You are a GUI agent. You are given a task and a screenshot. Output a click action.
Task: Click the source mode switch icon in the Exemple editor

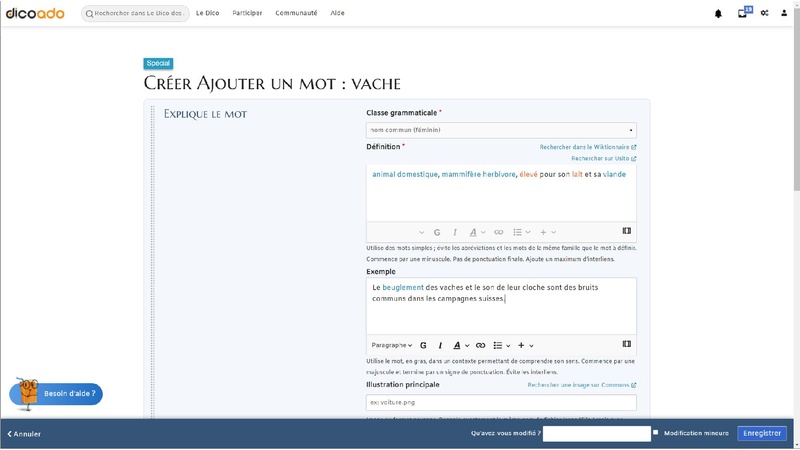click(x=627, y=344)
